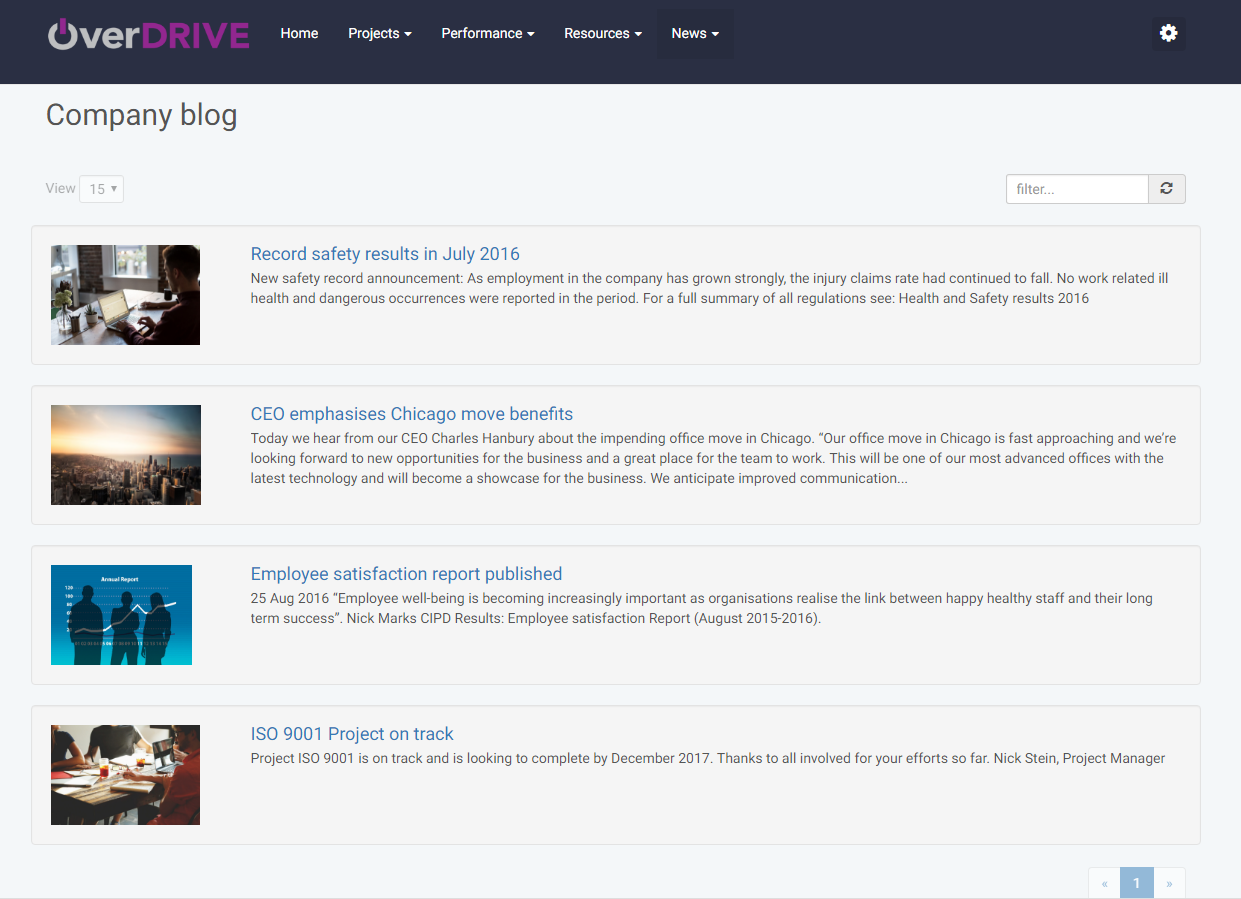Open the currently highlighted News menu item
The width and height of the screenshot is (1241, 899).
coord(694,33)
